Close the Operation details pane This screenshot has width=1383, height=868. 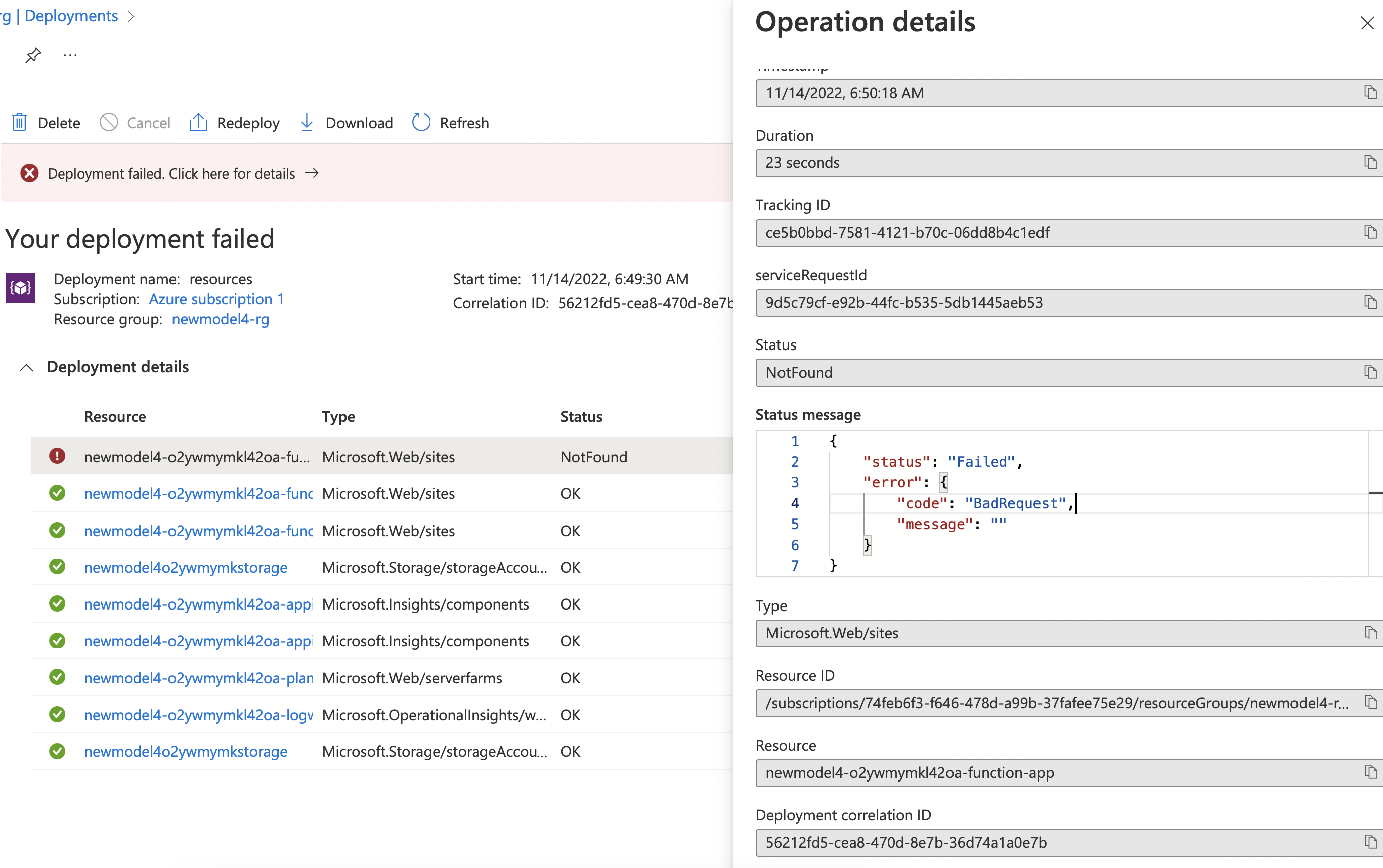click(x=1368, y=23)
